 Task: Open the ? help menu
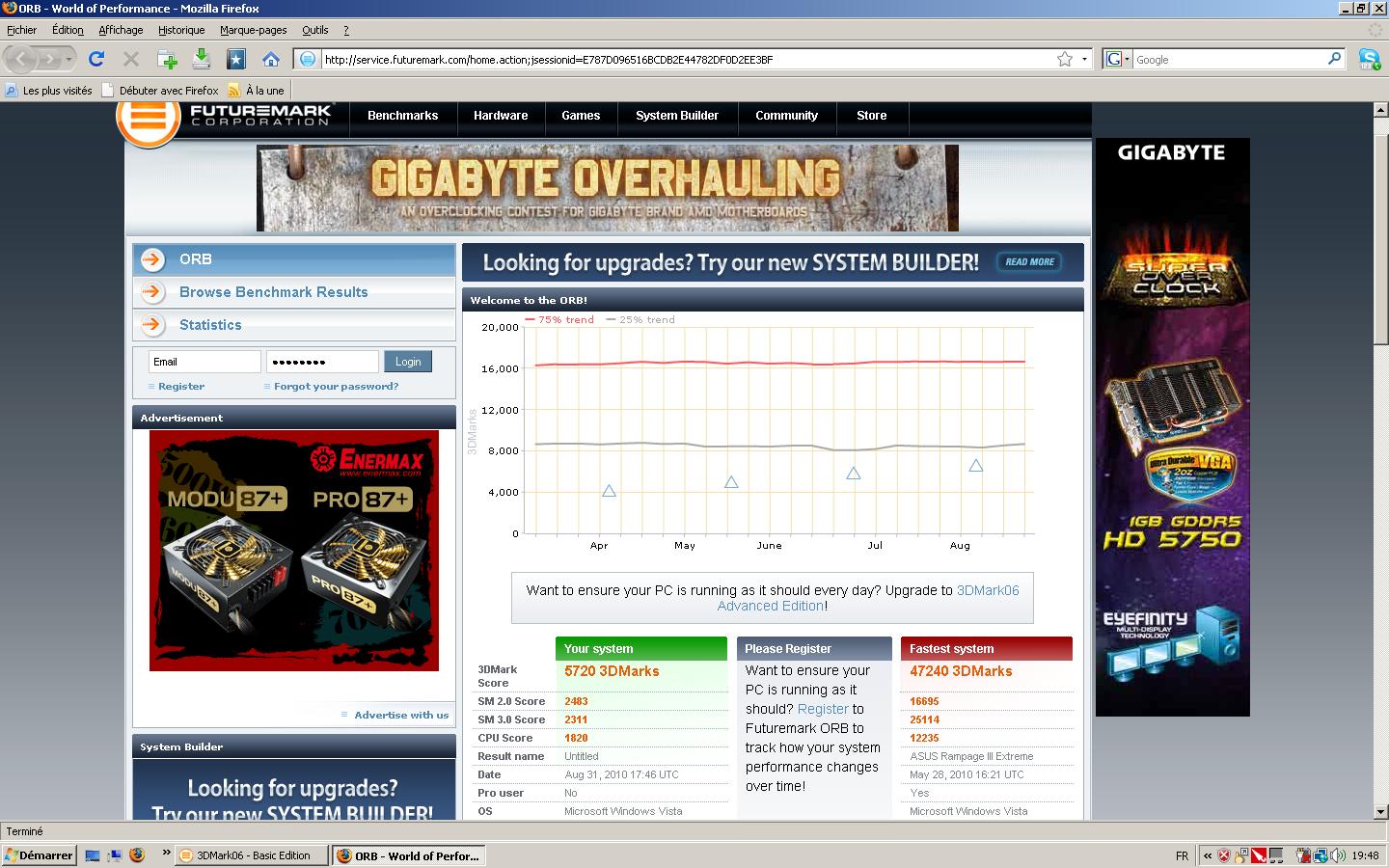[x=346, y=30]
